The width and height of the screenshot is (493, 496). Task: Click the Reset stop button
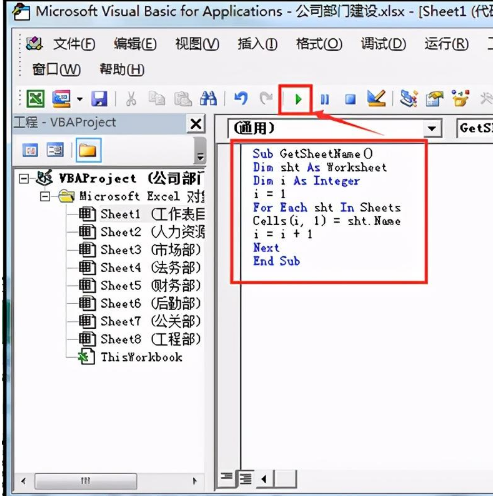click(350, 99)
